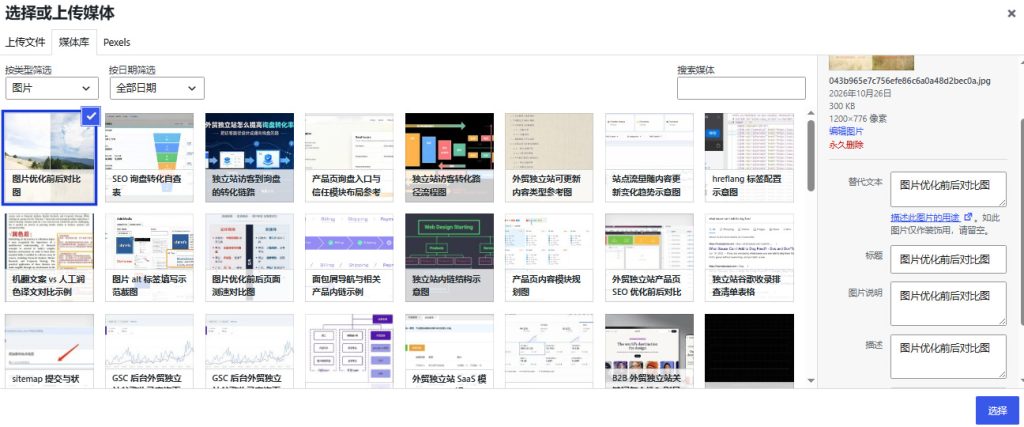The width and height of the screenshot is (1024, 427).
Task: Select the sitemap 提交与状态 thumbnail
Action: click(50, 351)
